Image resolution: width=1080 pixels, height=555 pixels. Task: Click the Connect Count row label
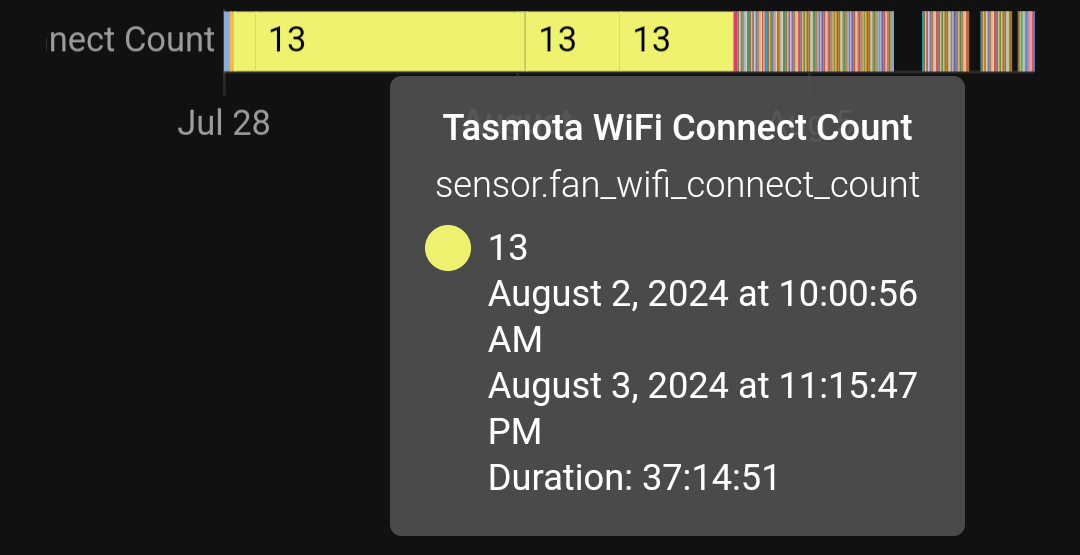(131, 40)
